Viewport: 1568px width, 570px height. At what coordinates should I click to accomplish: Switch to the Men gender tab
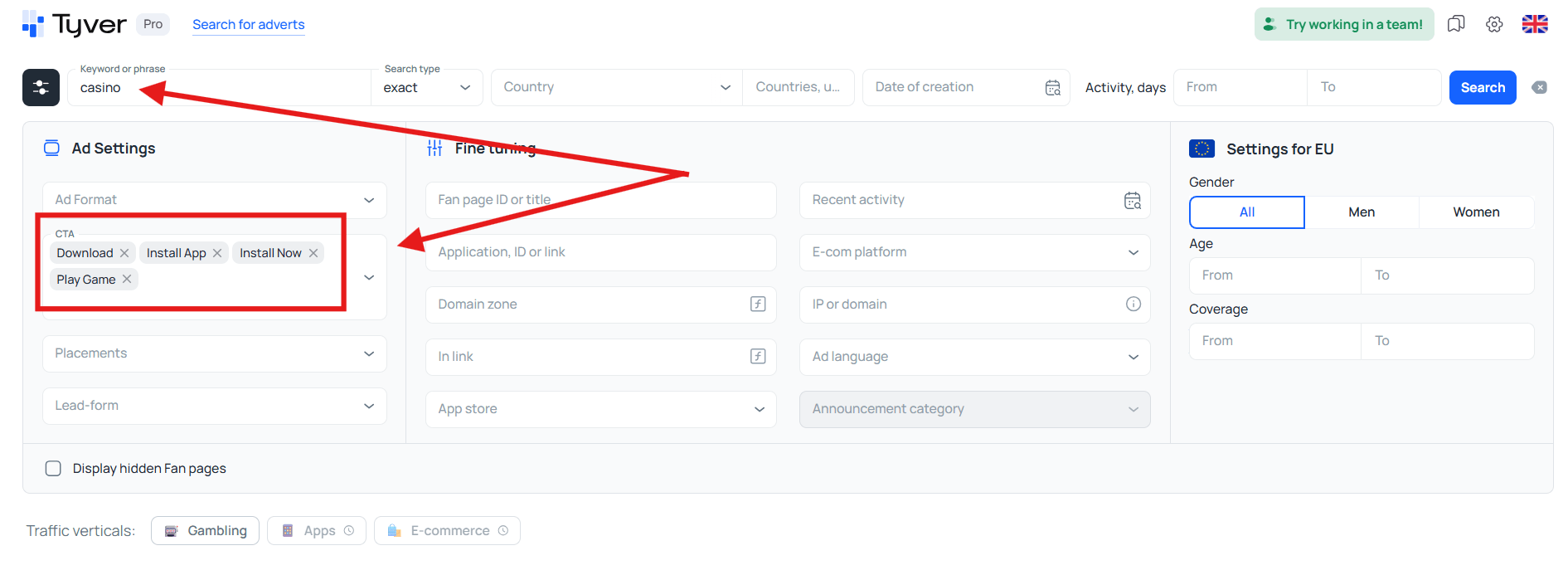[1361, 212]
